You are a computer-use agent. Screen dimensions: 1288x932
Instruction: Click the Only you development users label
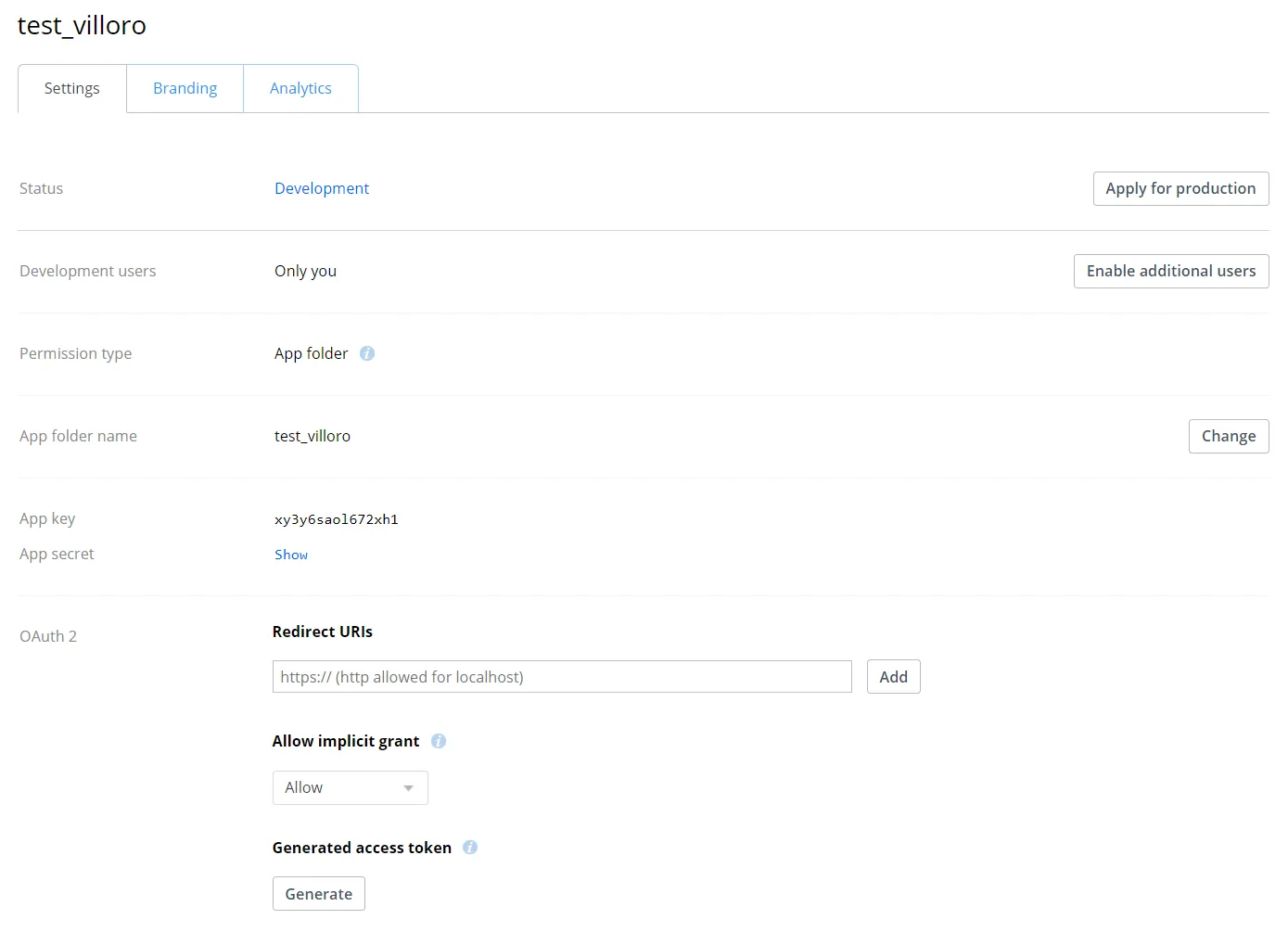(x=305, y=271)
